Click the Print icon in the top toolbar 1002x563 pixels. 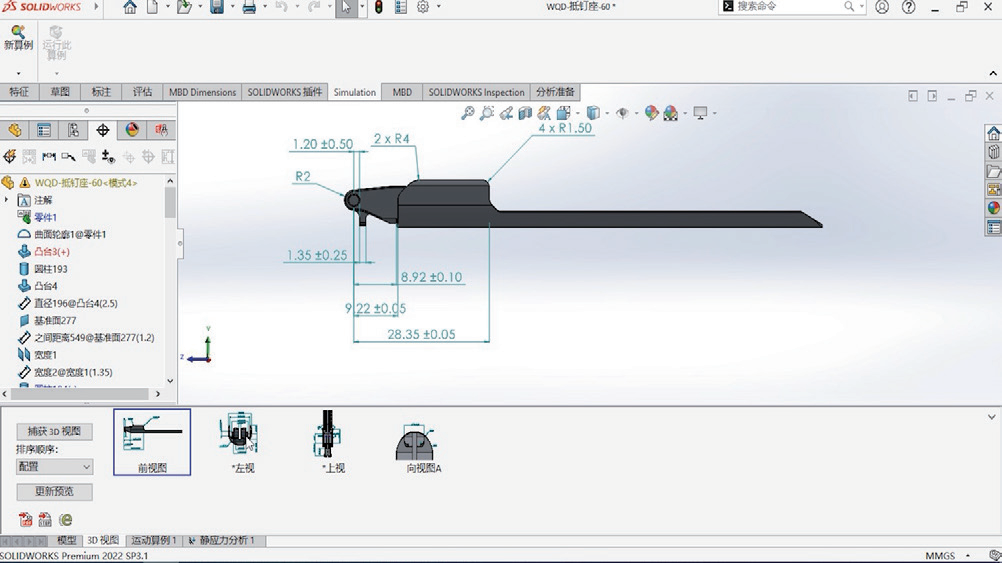point(249,8)
